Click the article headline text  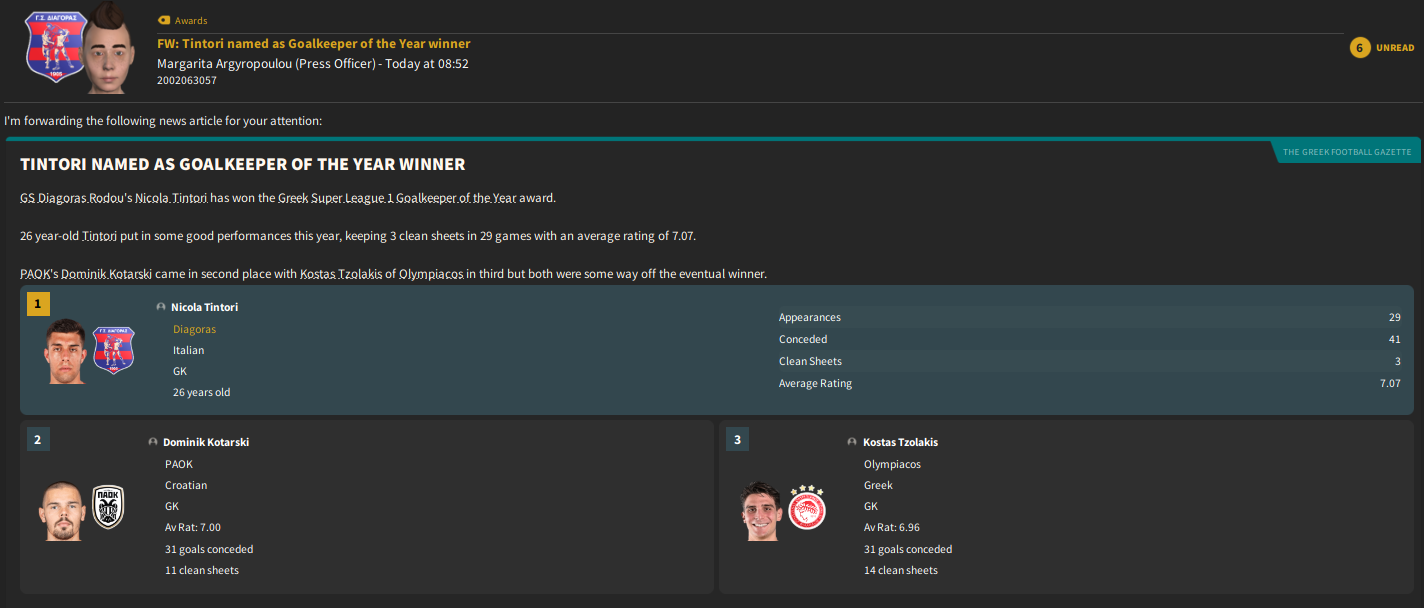[243, 164]
